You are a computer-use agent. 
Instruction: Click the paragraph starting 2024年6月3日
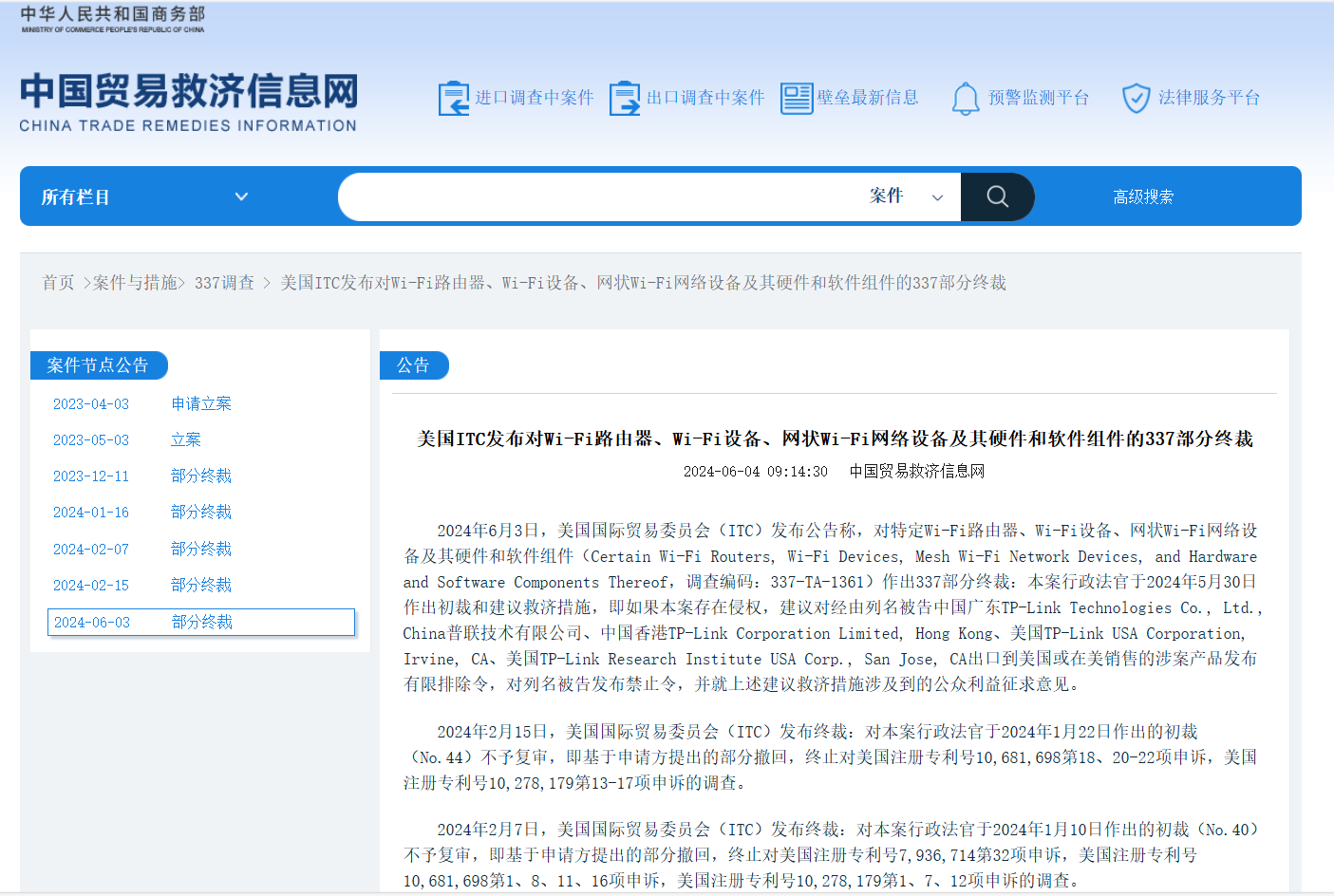pos(832,607)
